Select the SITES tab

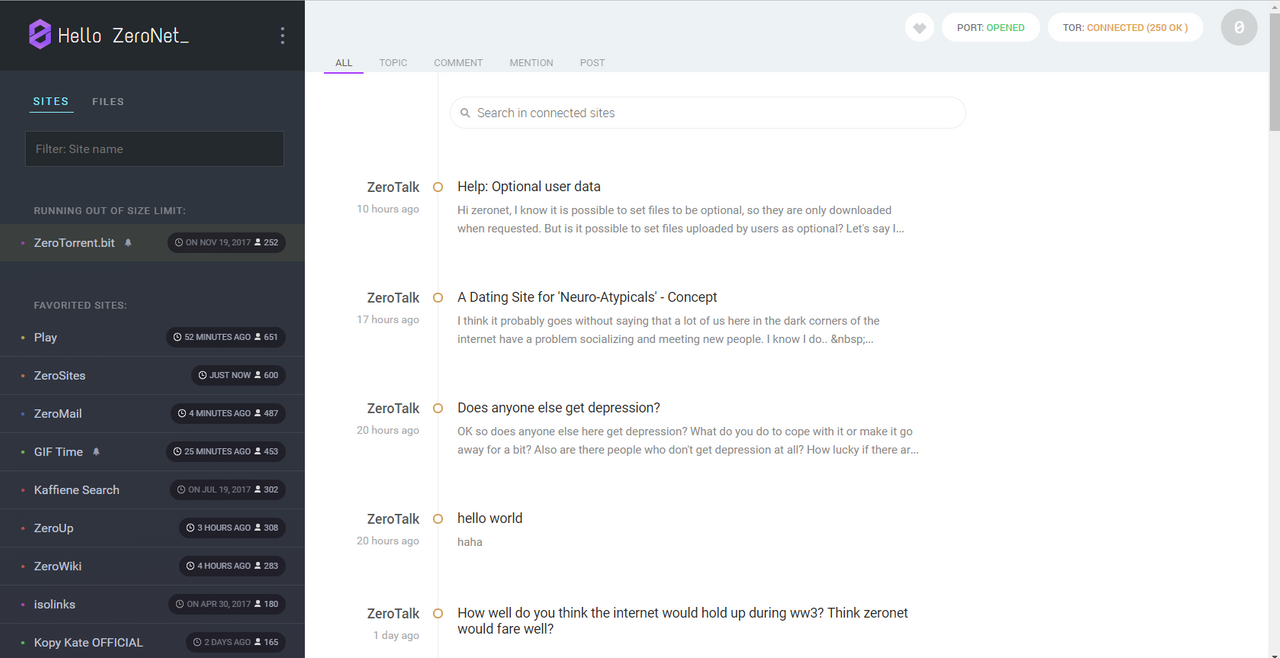(x=51, y=101)
